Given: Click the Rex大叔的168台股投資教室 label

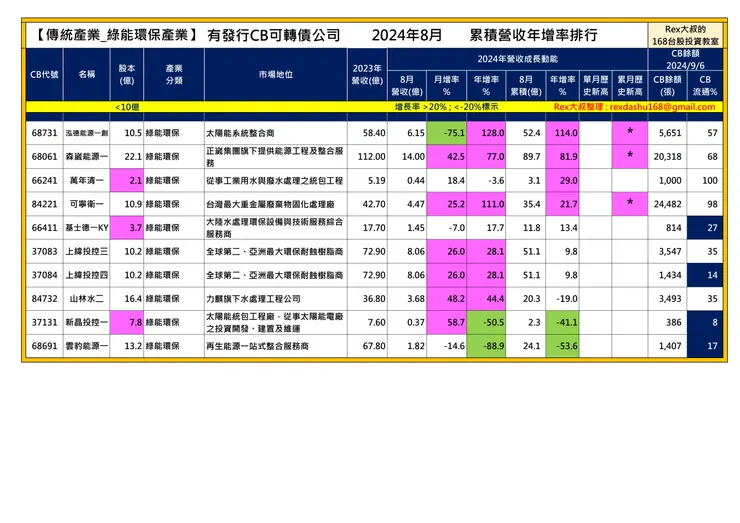Looking at the screenshot, I should point(685,35).
